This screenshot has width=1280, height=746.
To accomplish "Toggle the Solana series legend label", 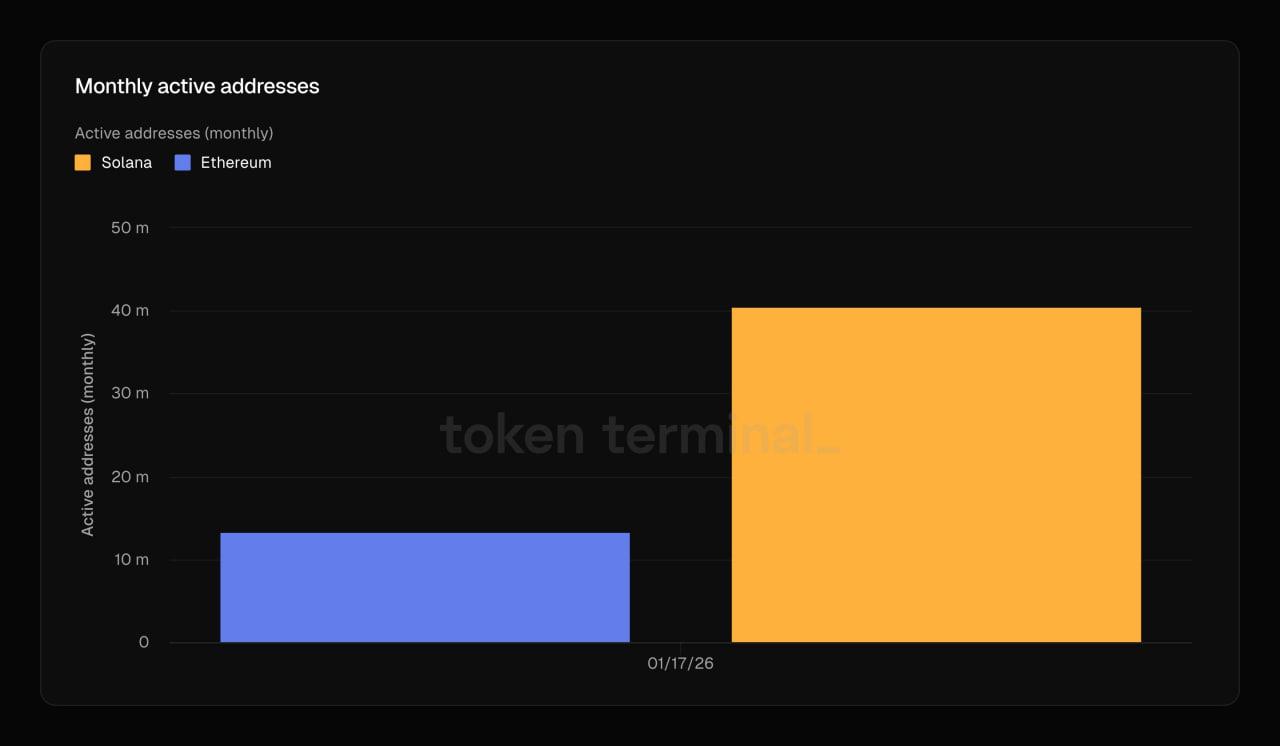I will tap(126, 162).
